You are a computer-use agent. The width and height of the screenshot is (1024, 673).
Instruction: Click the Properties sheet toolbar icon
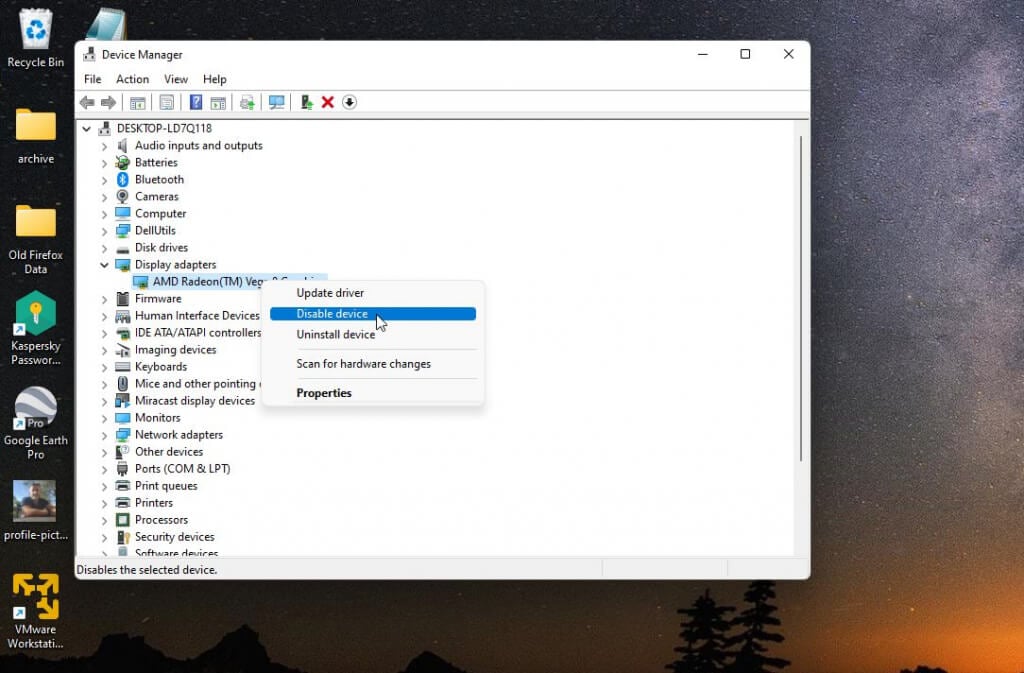tap(167, 102)
